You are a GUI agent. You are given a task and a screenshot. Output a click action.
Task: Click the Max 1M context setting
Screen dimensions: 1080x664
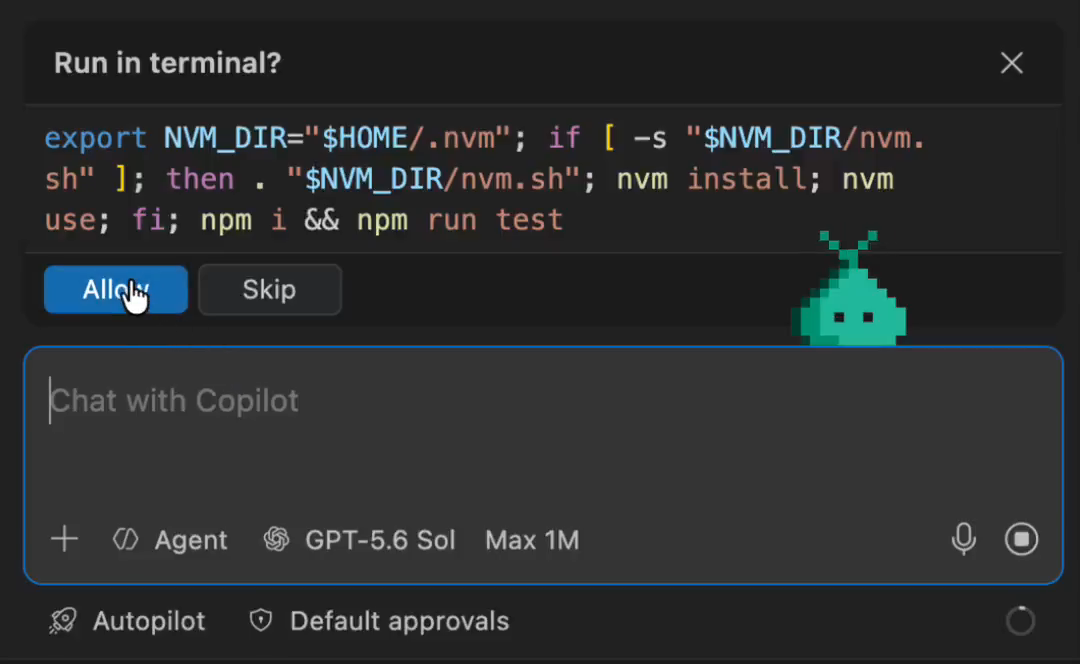tap(532, 540)
